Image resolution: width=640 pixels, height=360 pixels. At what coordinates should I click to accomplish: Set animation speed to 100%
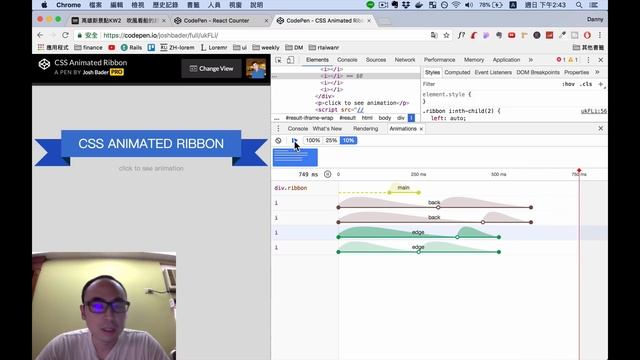tap(313, 140)
